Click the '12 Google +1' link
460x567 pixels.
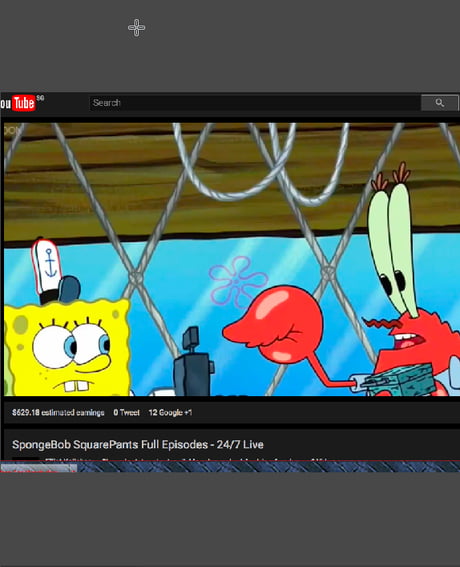[x=170, y=413]
